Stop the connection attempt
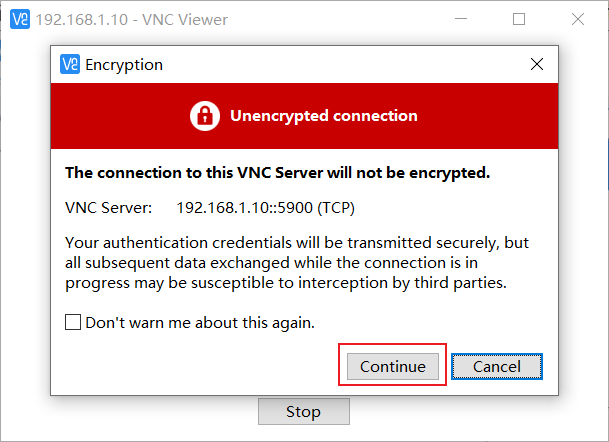 pyautogui.click(x=304, y=412)
